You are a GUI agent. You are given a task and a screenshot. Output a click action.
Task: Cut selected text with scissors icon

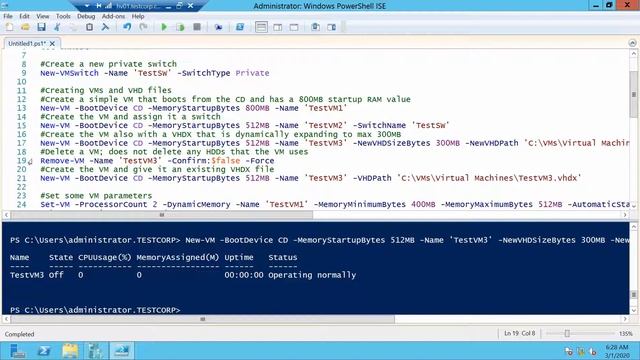pyautogui.click(x=57, y=27)
